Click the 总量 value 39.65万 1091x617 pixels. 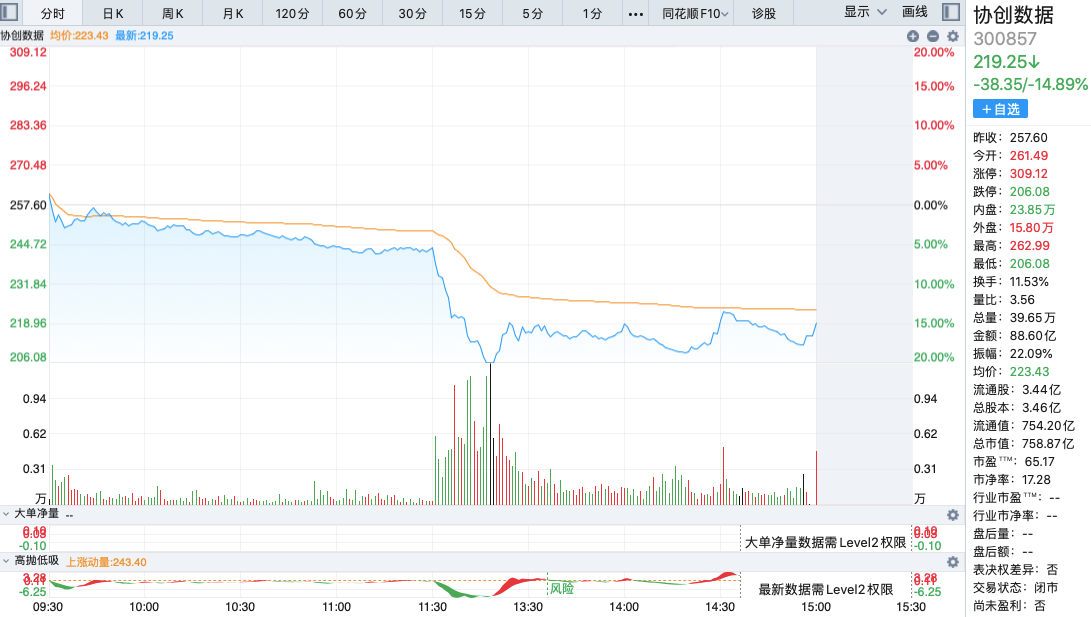(x=1033, y=318)
